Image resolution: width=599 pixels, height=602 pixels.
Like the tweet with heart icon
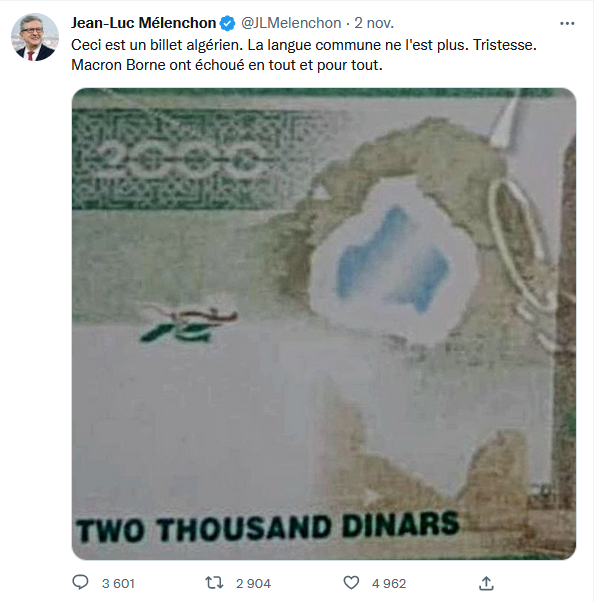pyautogui.click(x=351, y=582)
